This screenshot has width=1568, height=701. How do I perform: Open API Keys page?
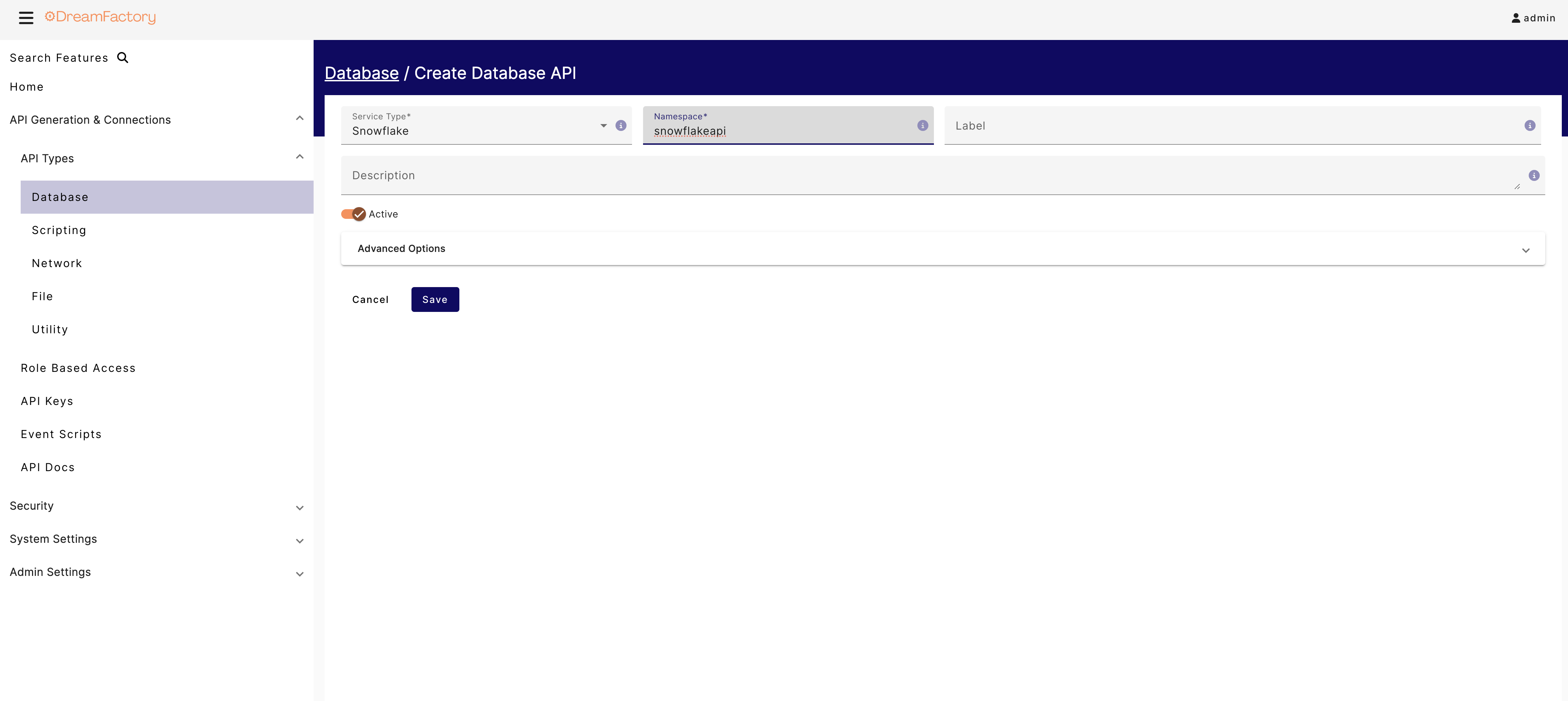click(47, 401)
